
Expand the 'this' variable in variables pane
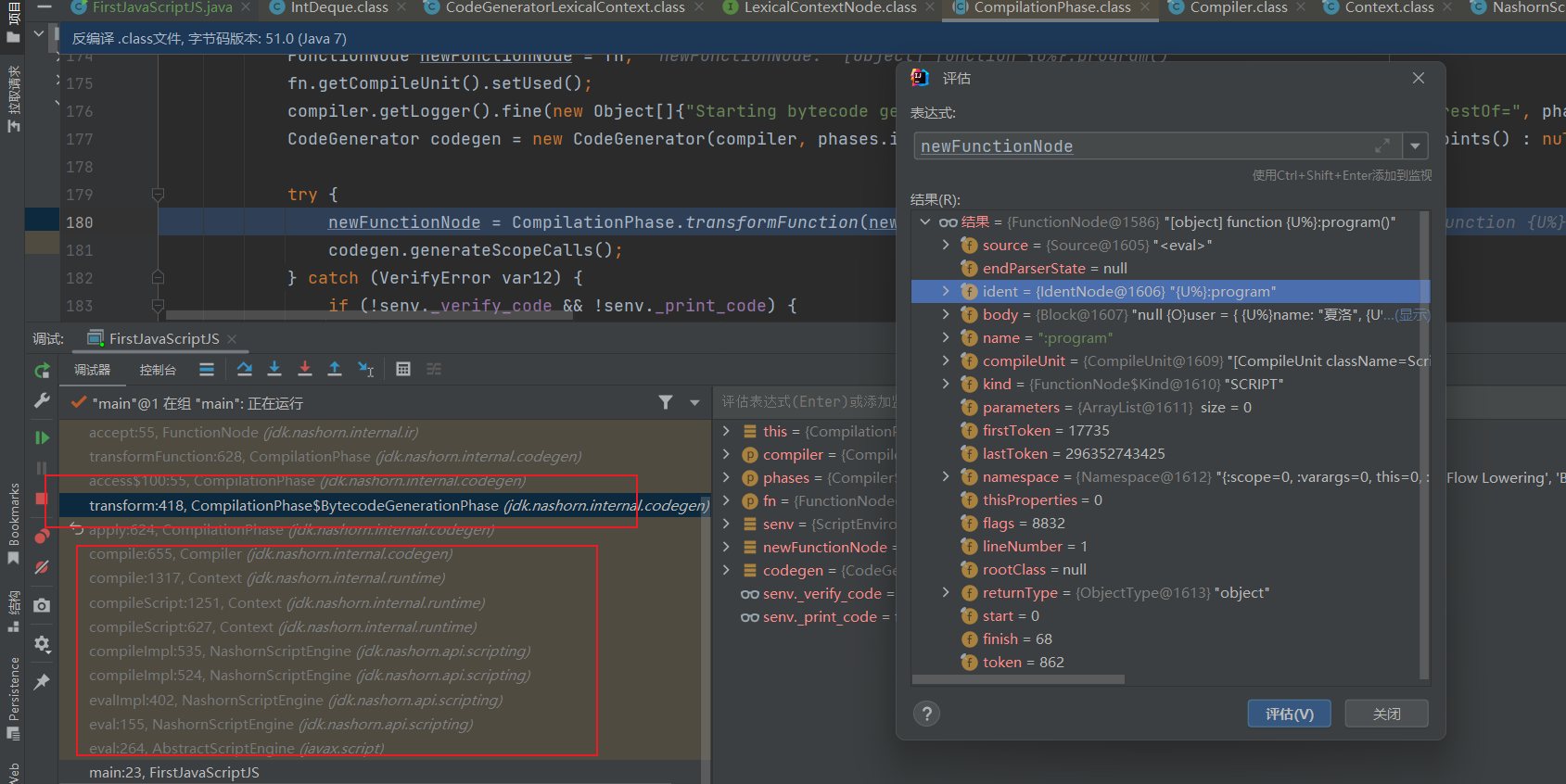tap(726, 431)
